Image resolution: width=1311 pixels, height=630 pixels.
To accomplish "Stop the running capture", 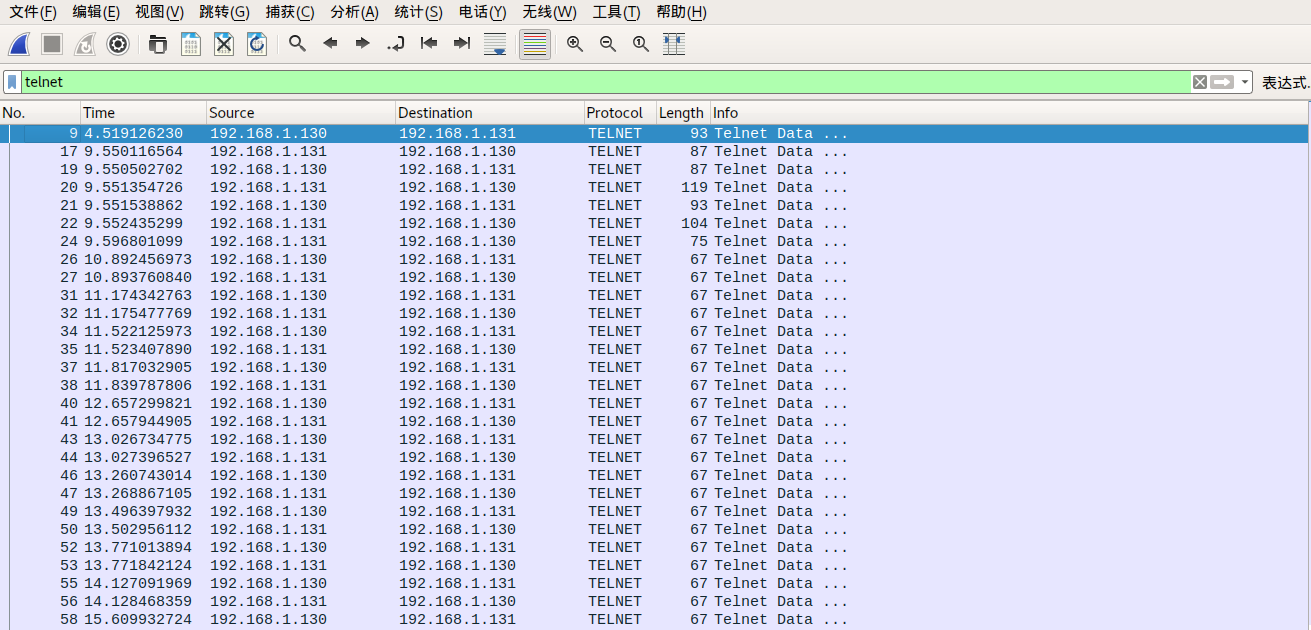I will [52, 44].
